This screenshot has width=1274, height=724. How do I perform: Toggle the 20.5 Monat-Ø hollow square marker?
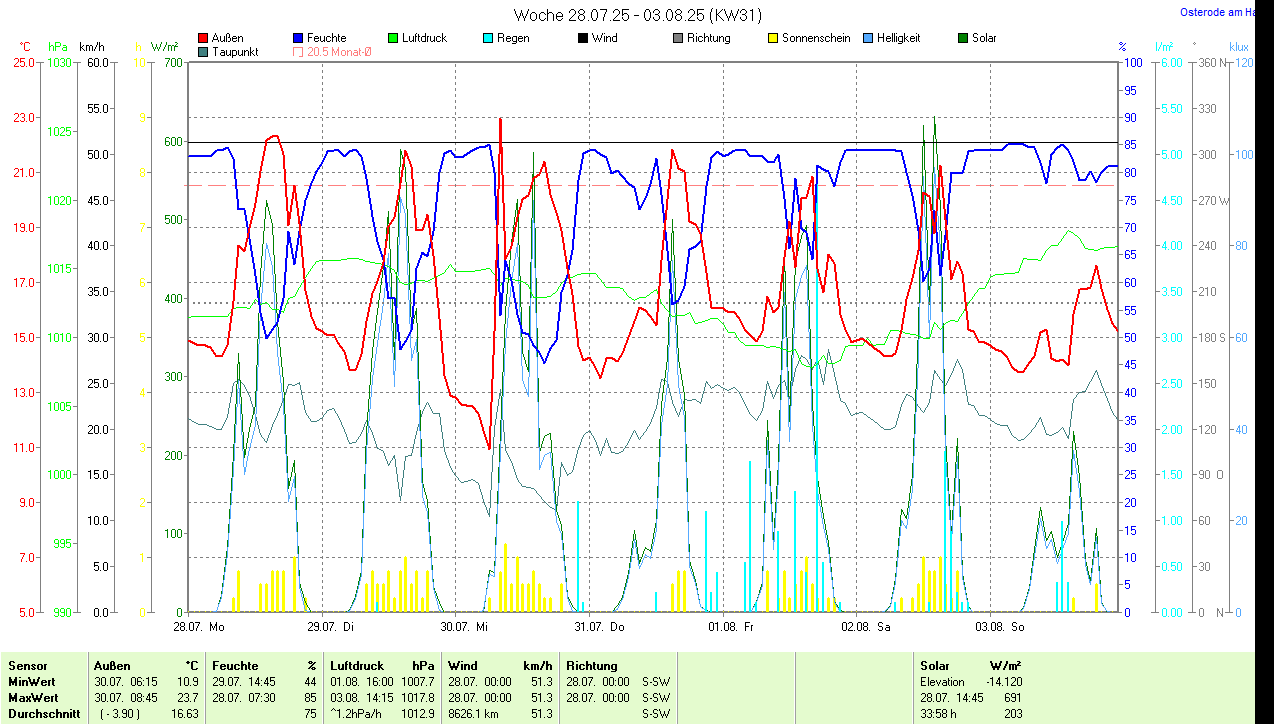299,52
